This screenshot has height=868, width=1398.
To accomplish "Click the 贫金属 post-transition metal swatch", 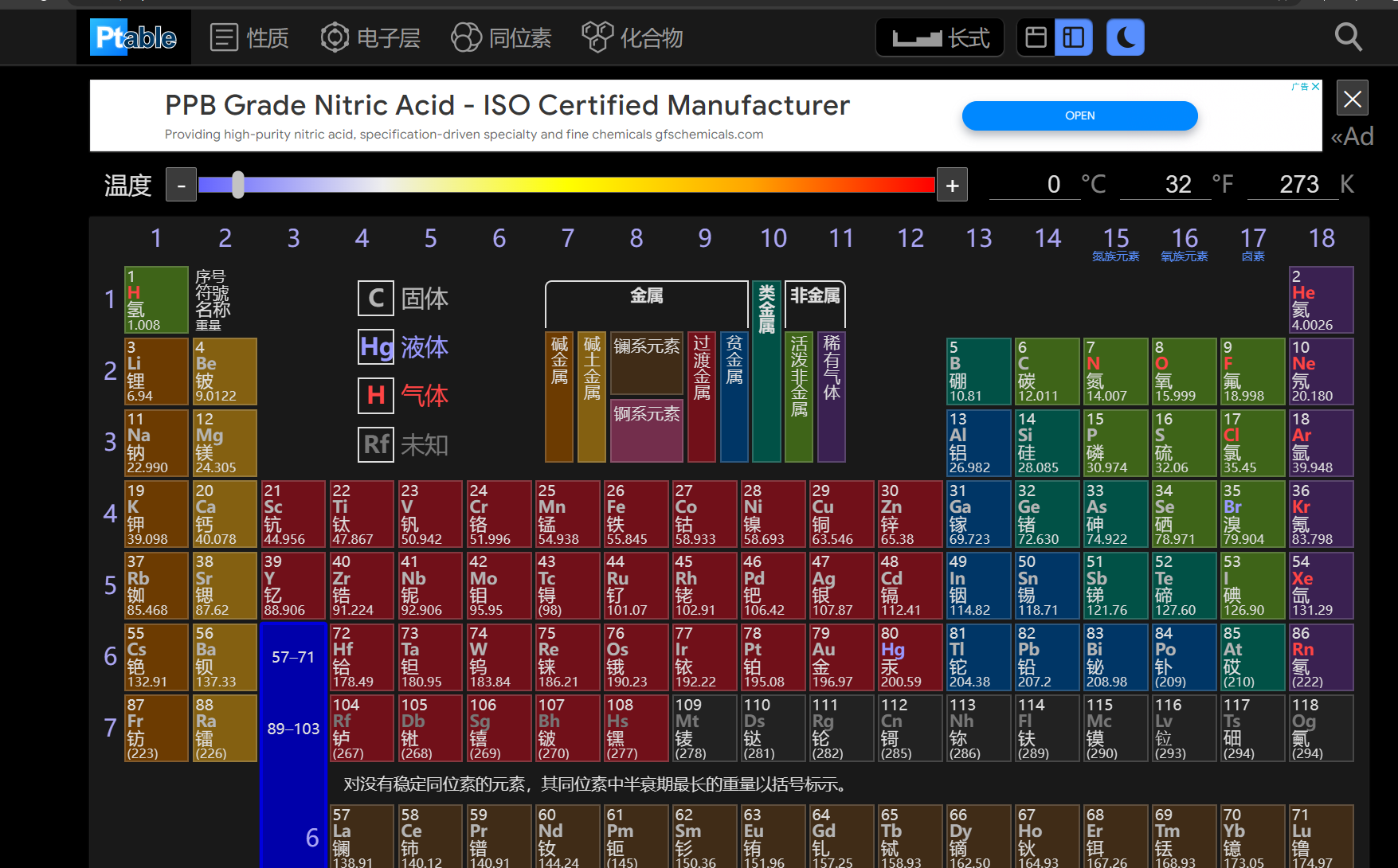I will point(734,397).
